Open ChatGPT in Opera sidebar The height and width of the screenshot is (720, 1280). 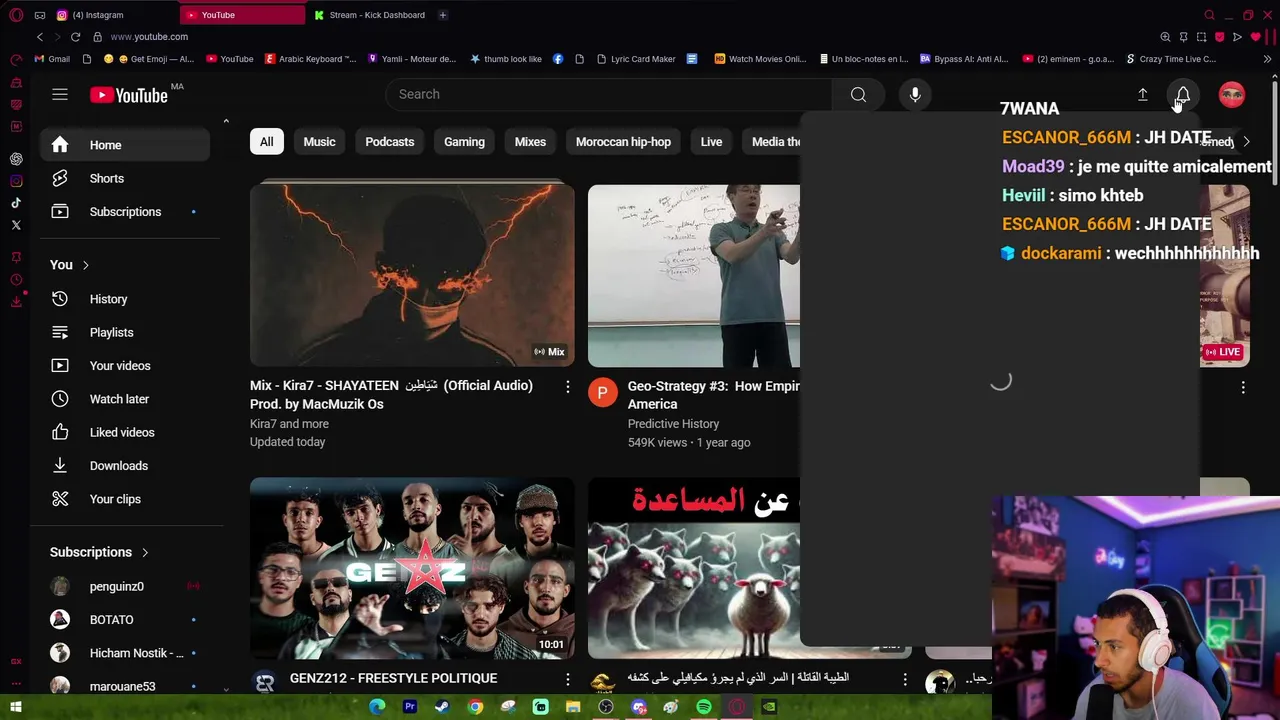point(16,159)
